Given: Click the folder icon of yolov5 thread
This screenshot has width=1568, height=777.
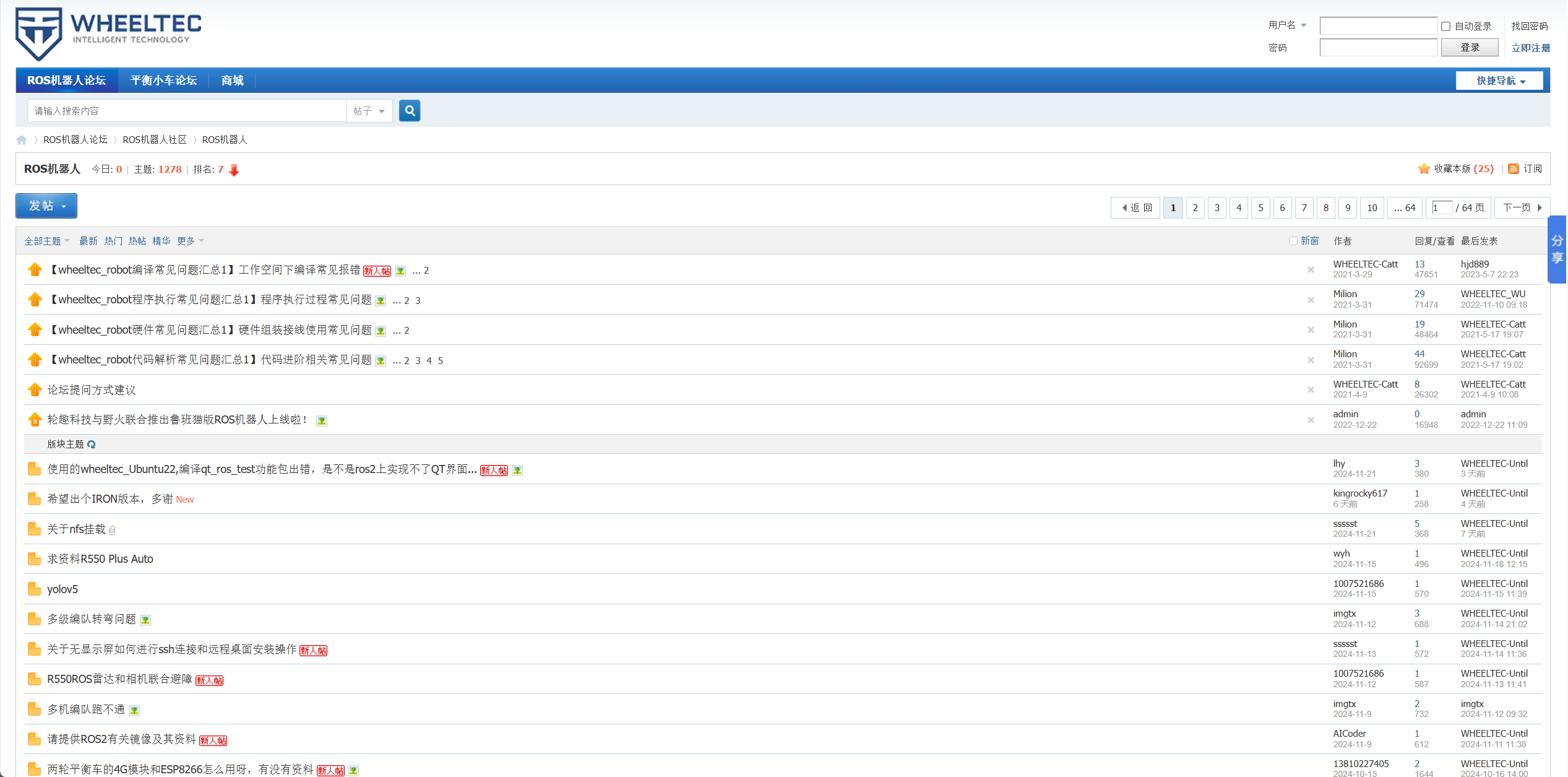Looking at the screenshot, I should 34,589.
